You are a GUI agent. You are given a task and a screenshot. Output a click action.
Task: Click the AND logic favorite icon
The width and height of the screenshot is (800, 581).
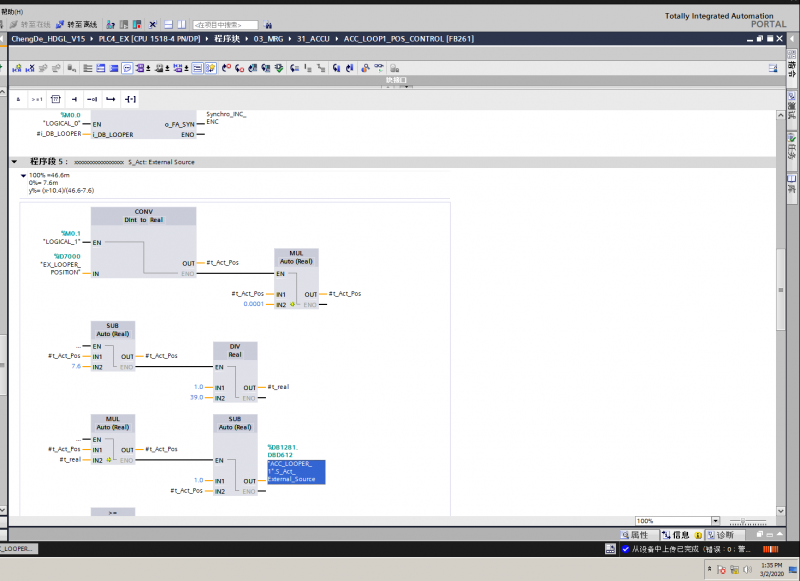click(x=18, y=99)
